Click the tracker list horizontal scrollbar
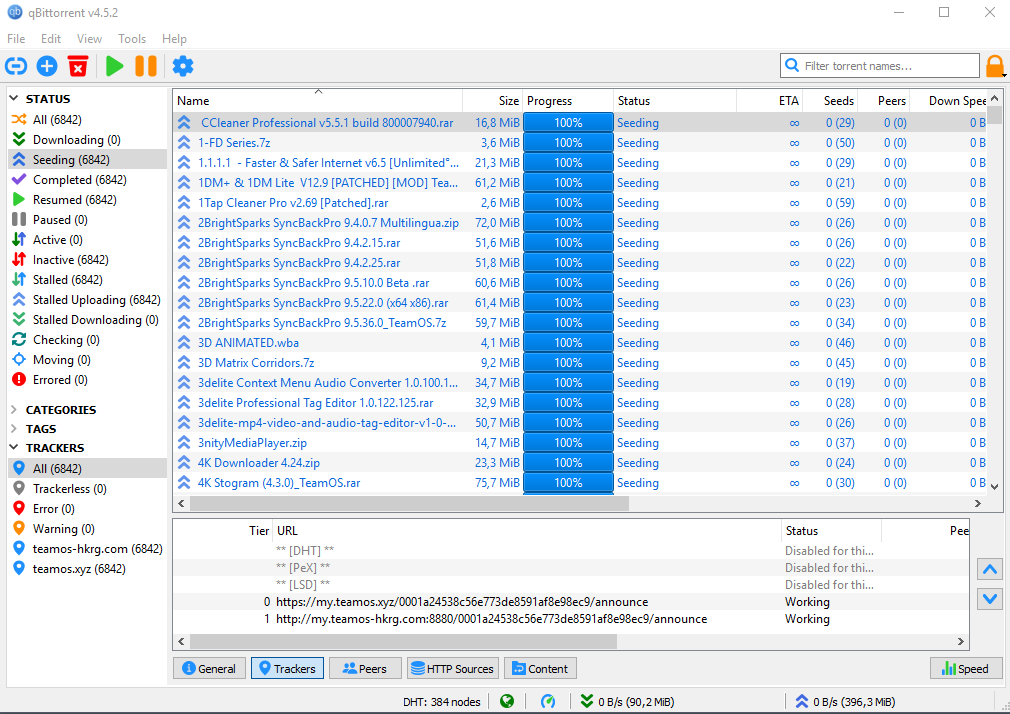The width and height of the screenshot is (1010, 714). (x=403, y=641)
